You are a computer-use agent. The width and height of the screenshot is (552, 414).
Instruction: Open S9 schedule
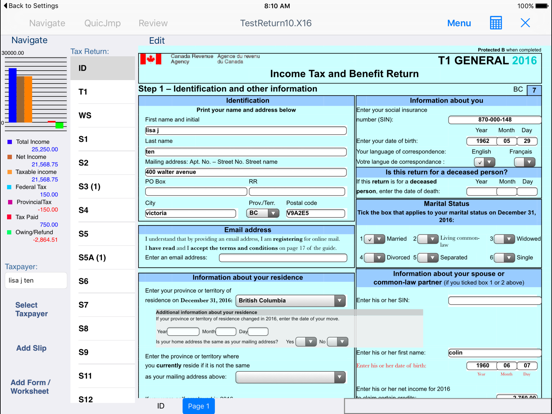click(102, 352)
